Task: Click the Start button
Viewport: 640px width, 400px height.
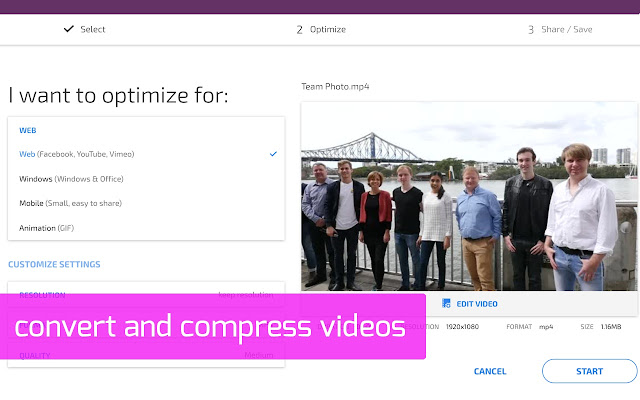Action: (x=589, y=371)
